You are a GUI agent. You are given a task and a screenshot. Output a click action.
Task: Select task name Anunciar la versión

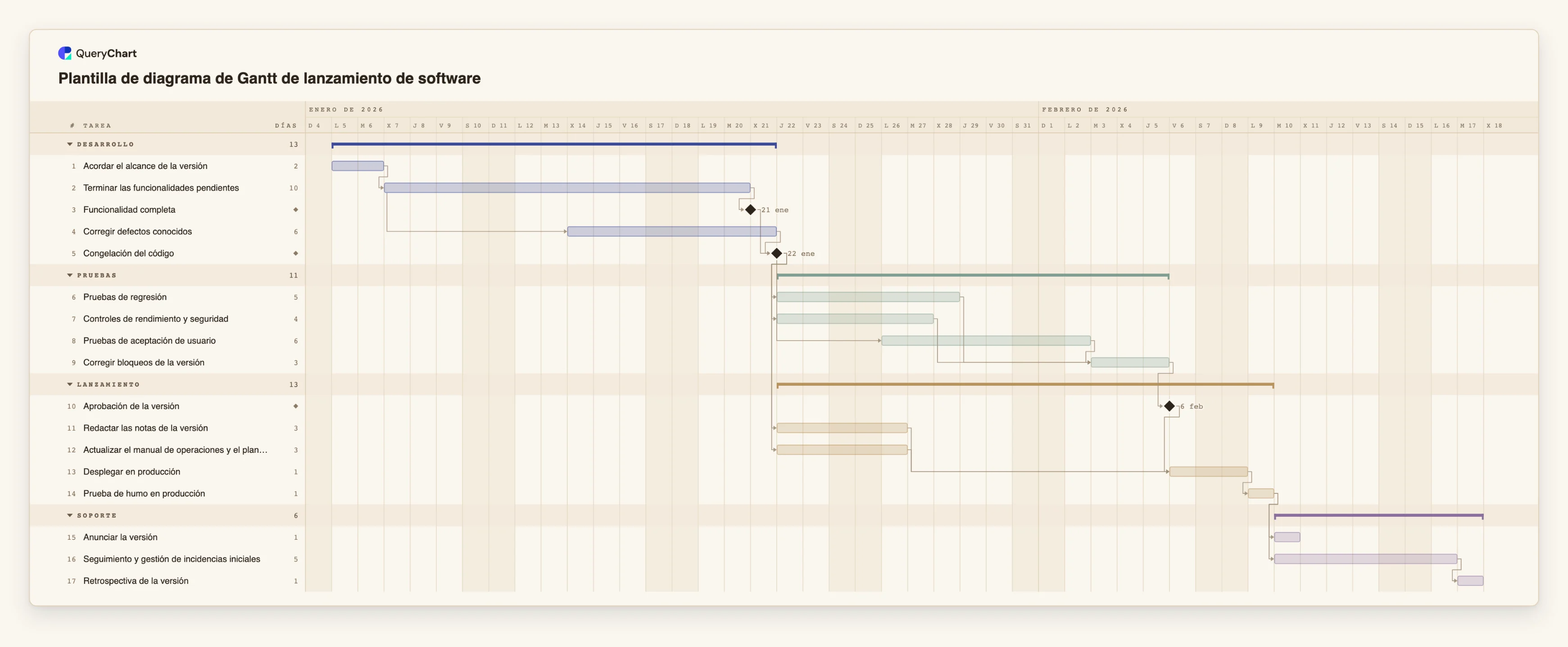coord(120,538)
